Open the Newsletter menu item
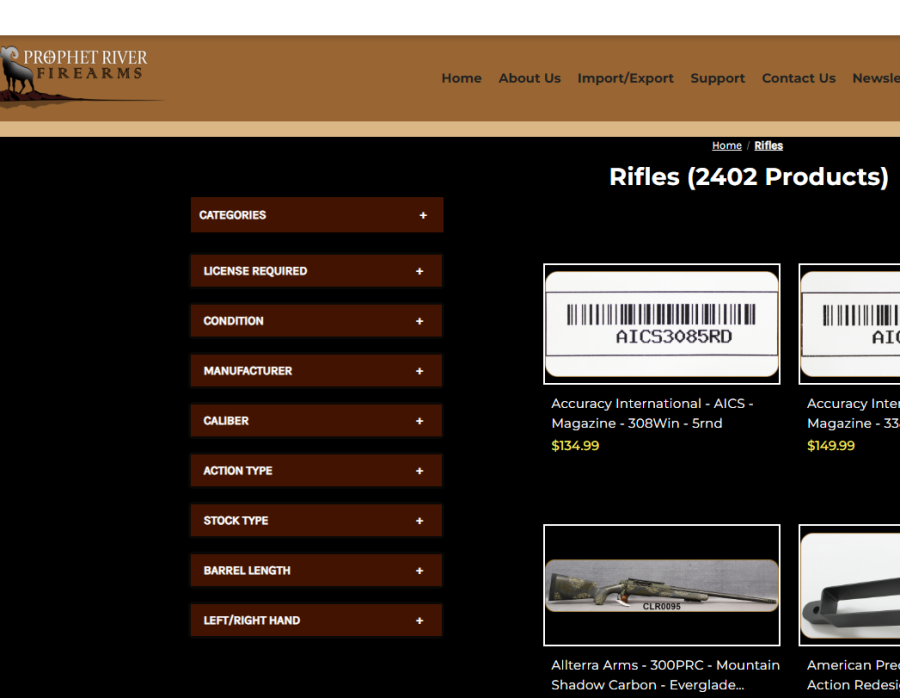900x698 pixels. 876,78
